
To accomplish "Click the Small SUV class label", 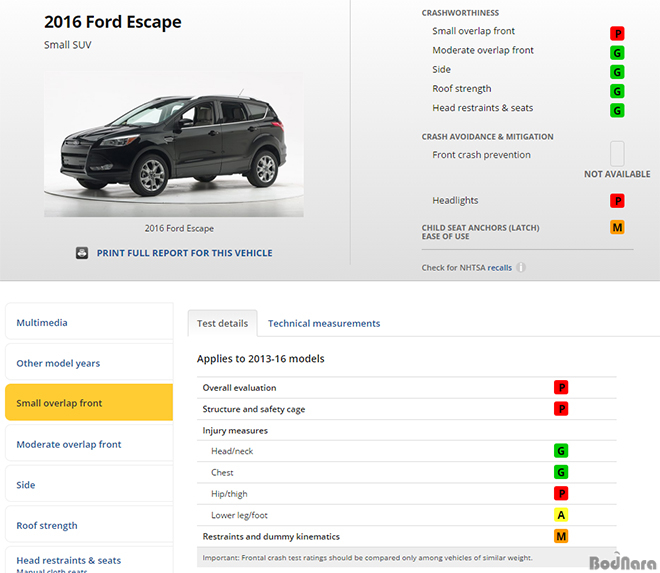I will pyautogui.click(x=68, y=45).
